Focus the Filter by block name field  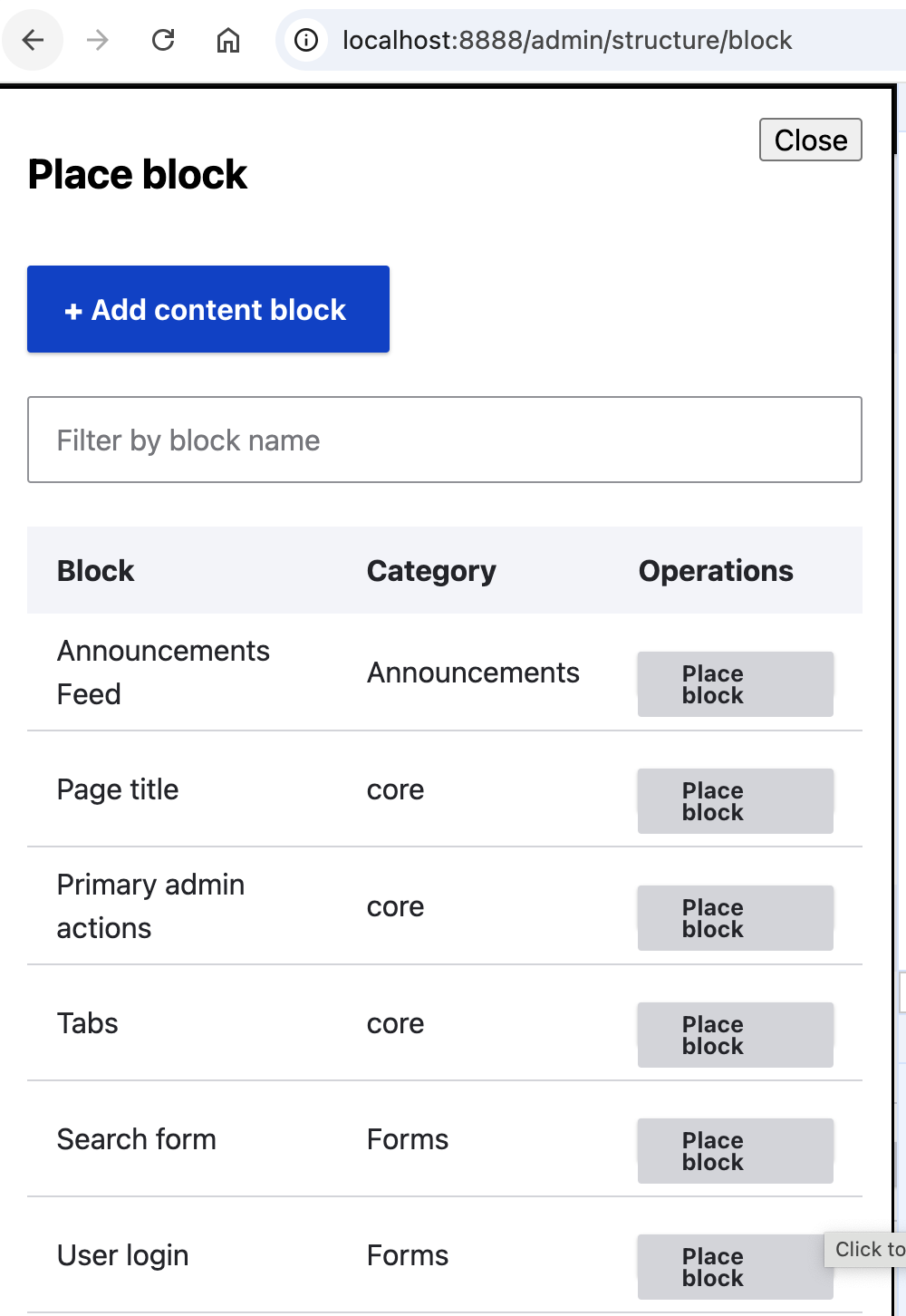[444, 440]
